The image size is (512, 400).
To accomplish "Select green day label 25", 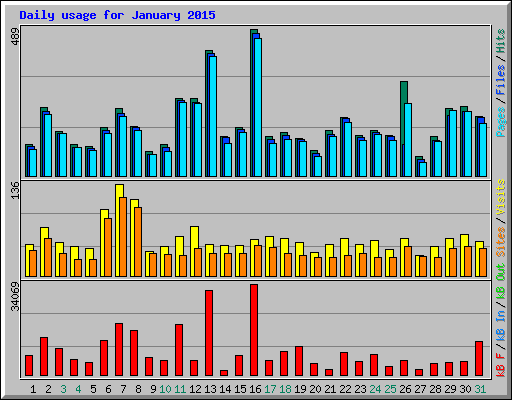I will 390,389.
